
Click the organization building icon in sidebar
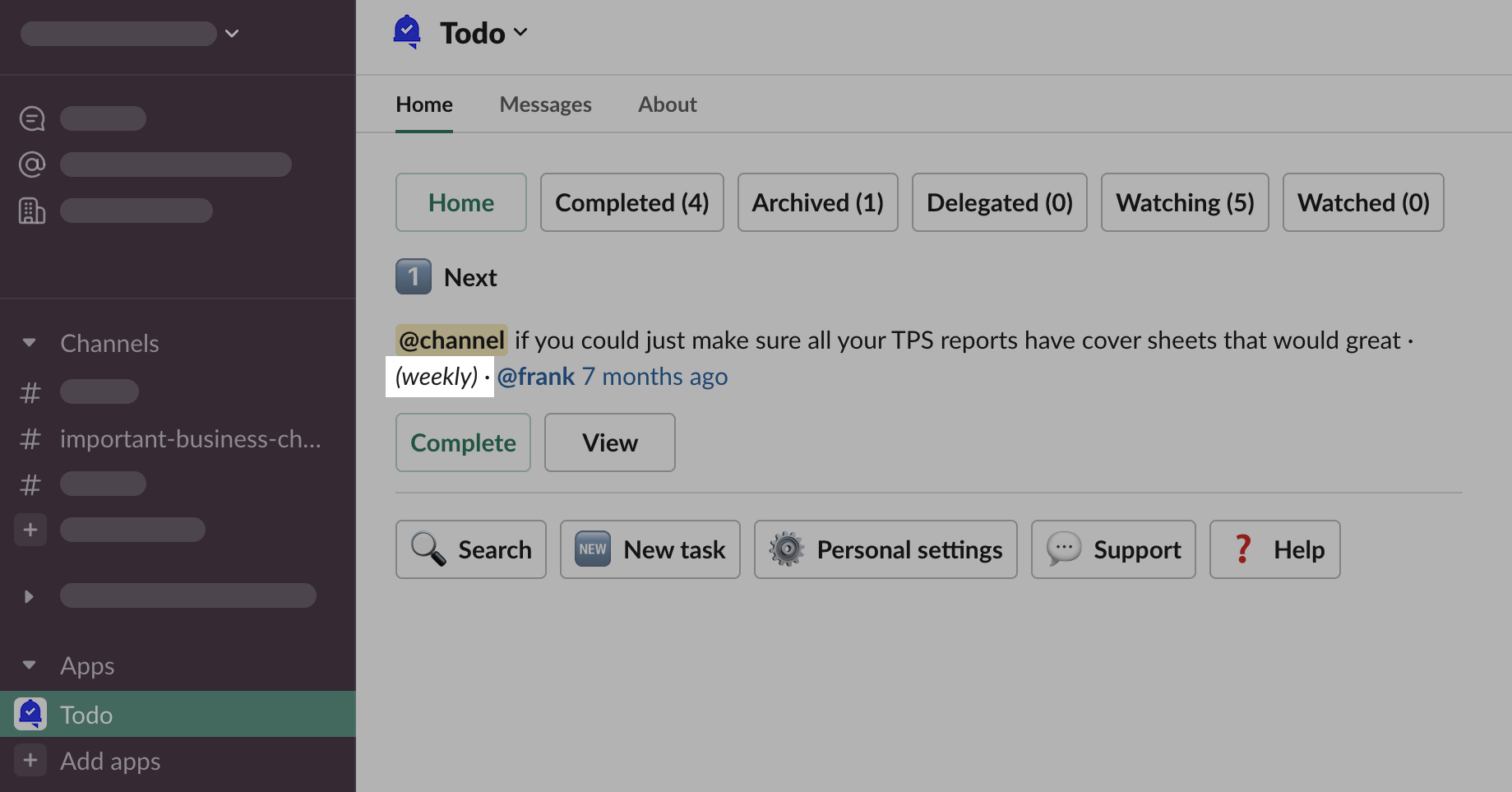coord(32,211)
